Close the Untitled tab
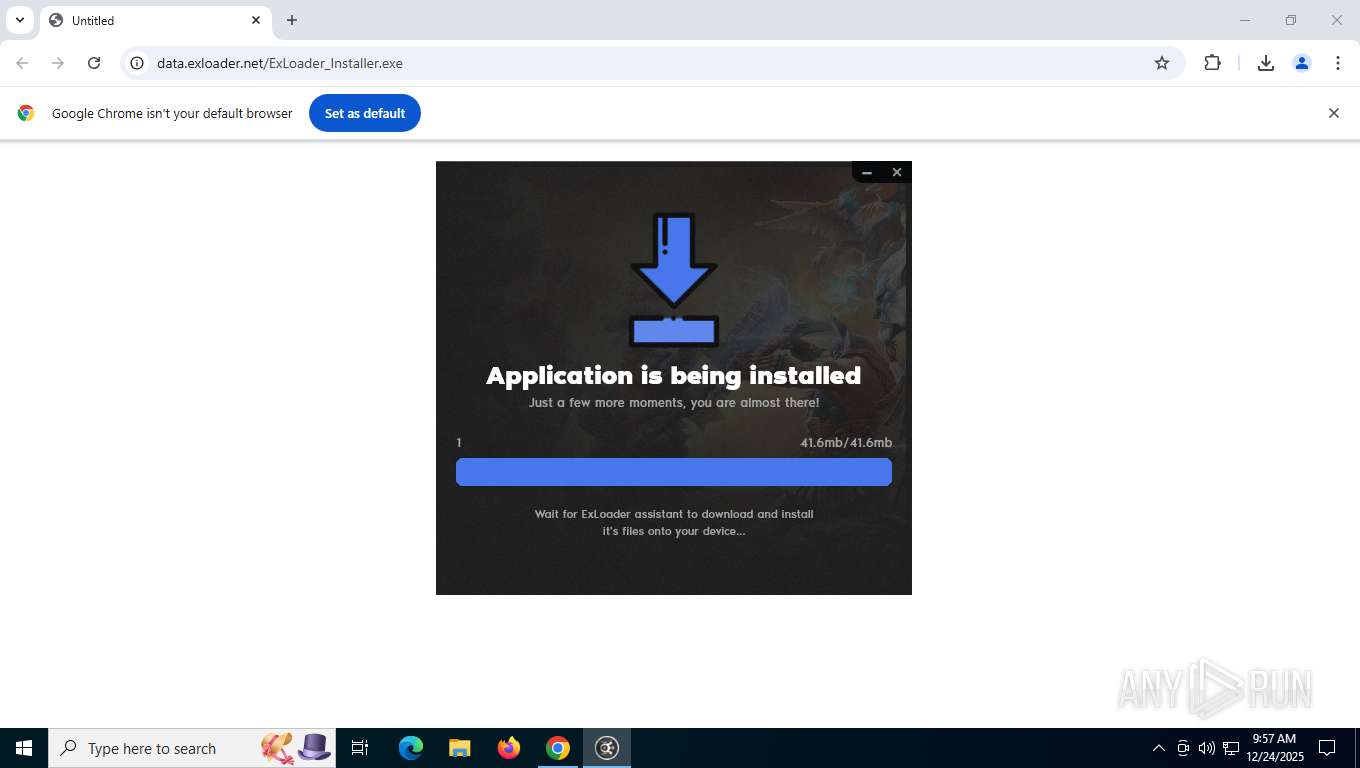This screenshot has width=1360, height=768. [256, 20]
